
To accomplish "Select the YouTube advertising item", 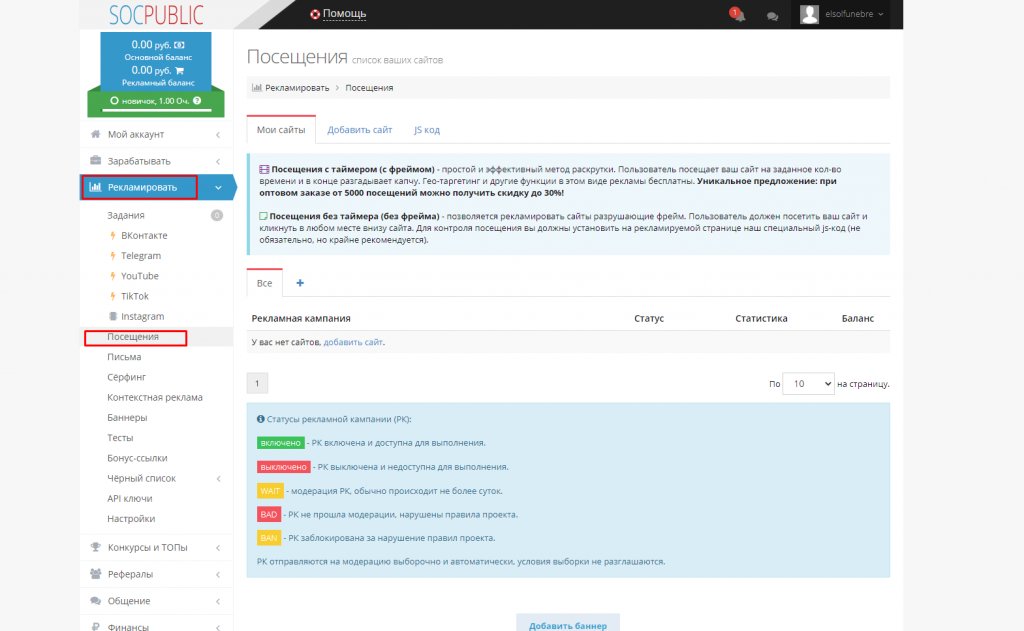I will click(x=140, y=276).
